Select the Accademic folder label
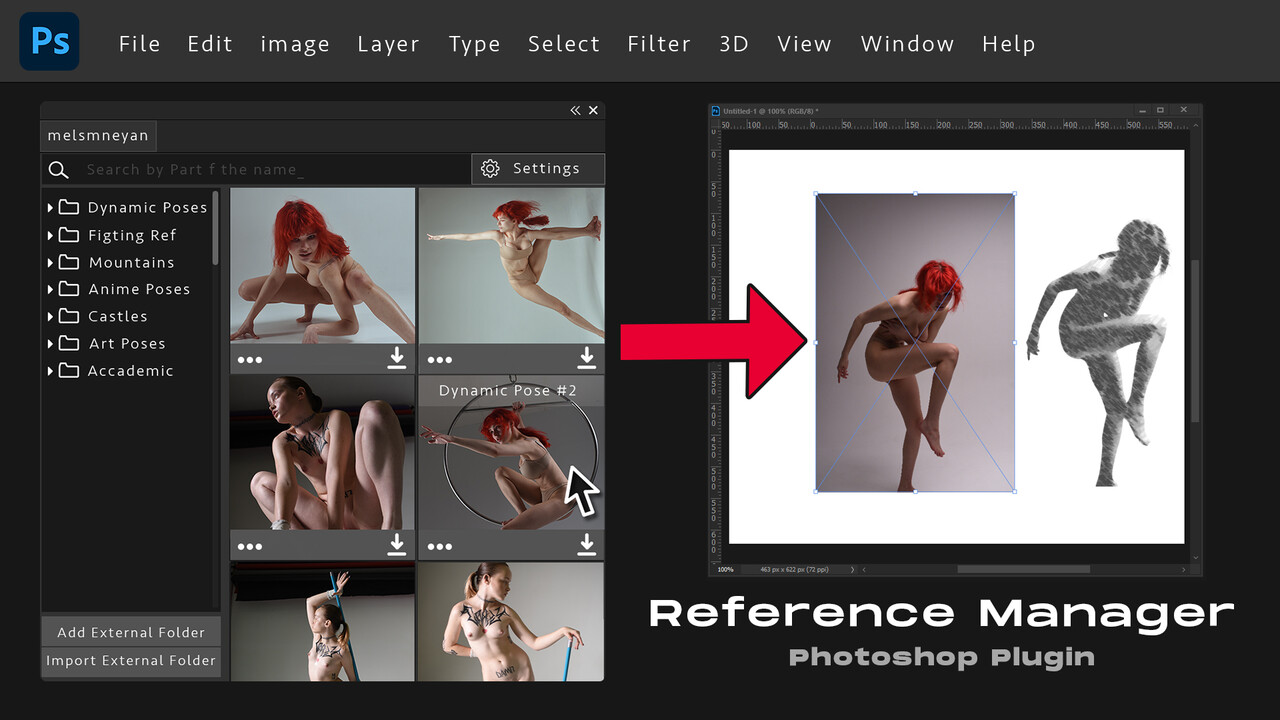The image size is (1280, 720). tap(130, 370)
